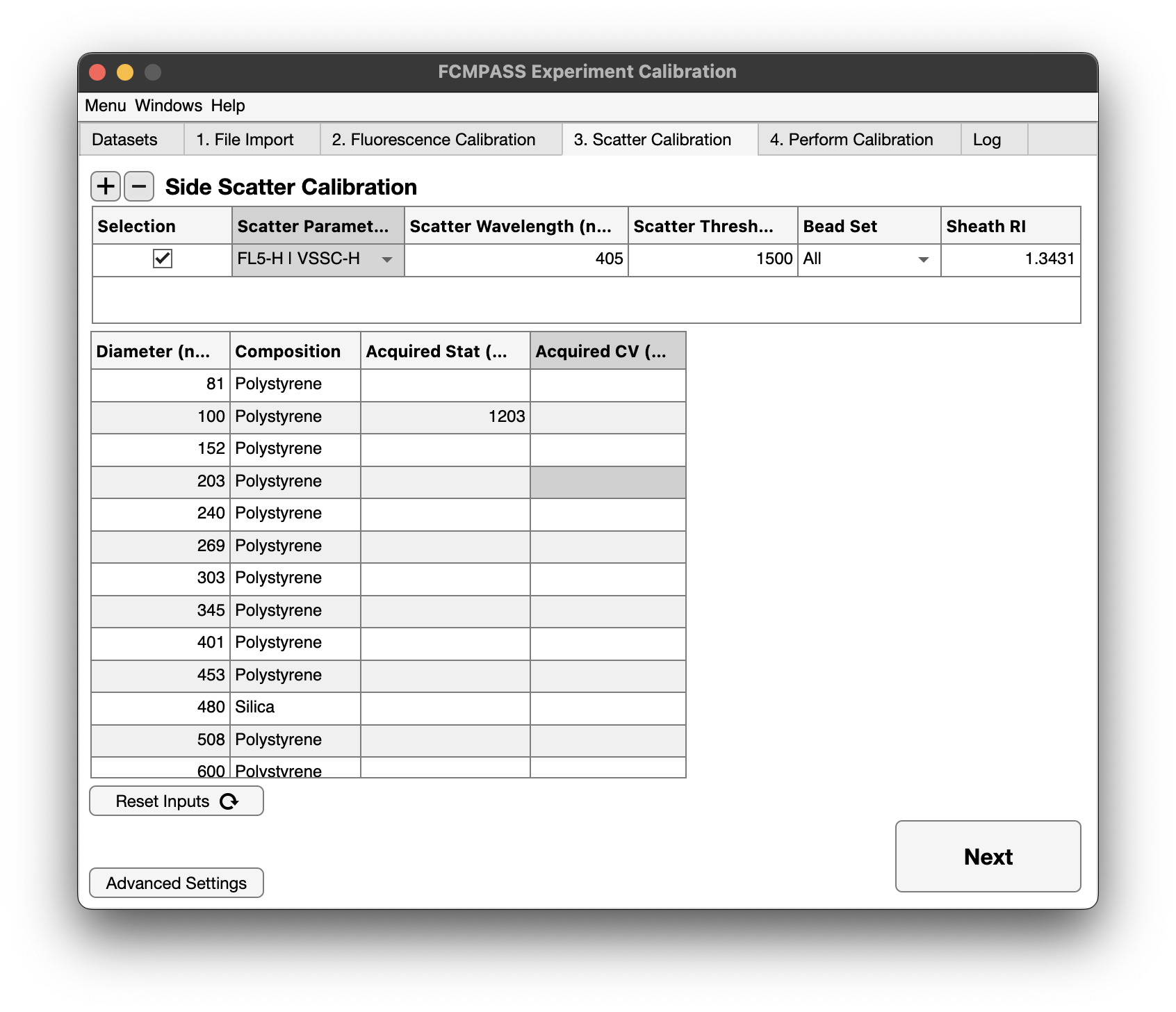Open the Scatter Parameter dropdown FL5-H | VSSC-H
The width and height of the screenshot is (1176, 1012).
click(x=318, y=259)
